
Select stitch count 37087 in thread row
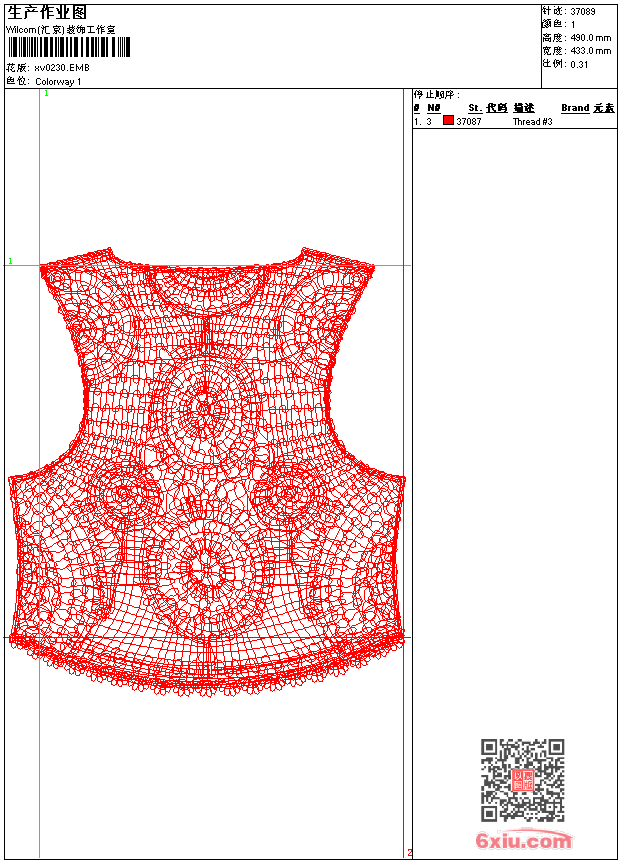[x=469, y=122]
